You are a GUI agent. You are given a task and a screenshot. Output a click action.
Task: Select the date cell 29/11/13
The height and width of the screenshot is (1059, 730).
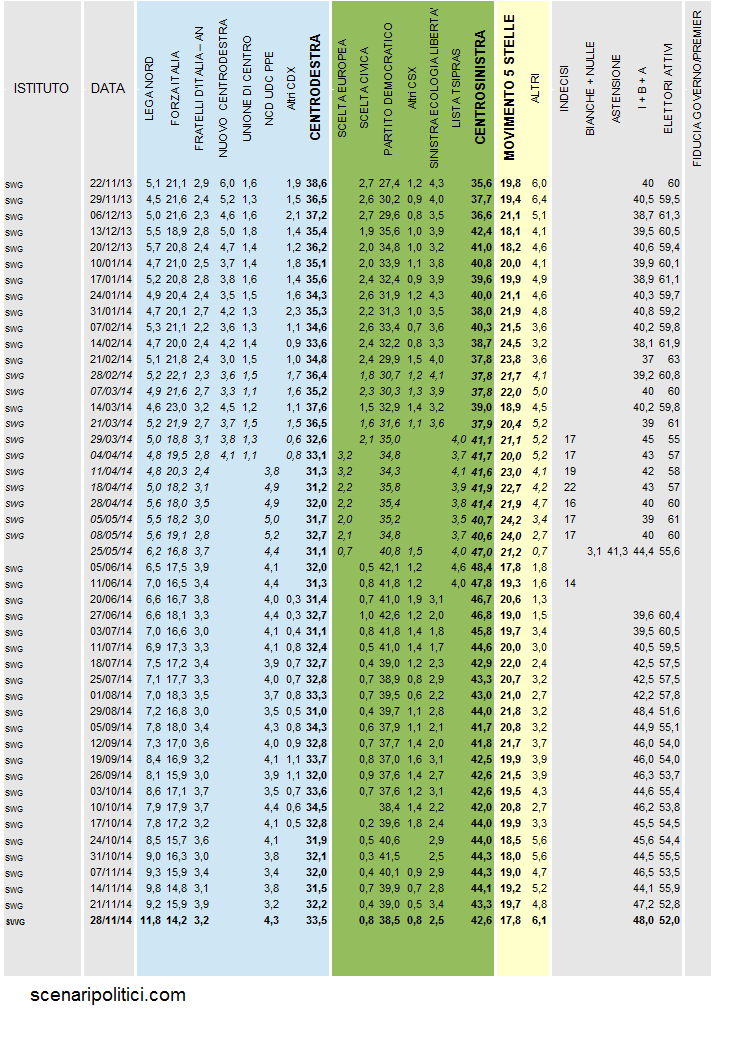111,199
